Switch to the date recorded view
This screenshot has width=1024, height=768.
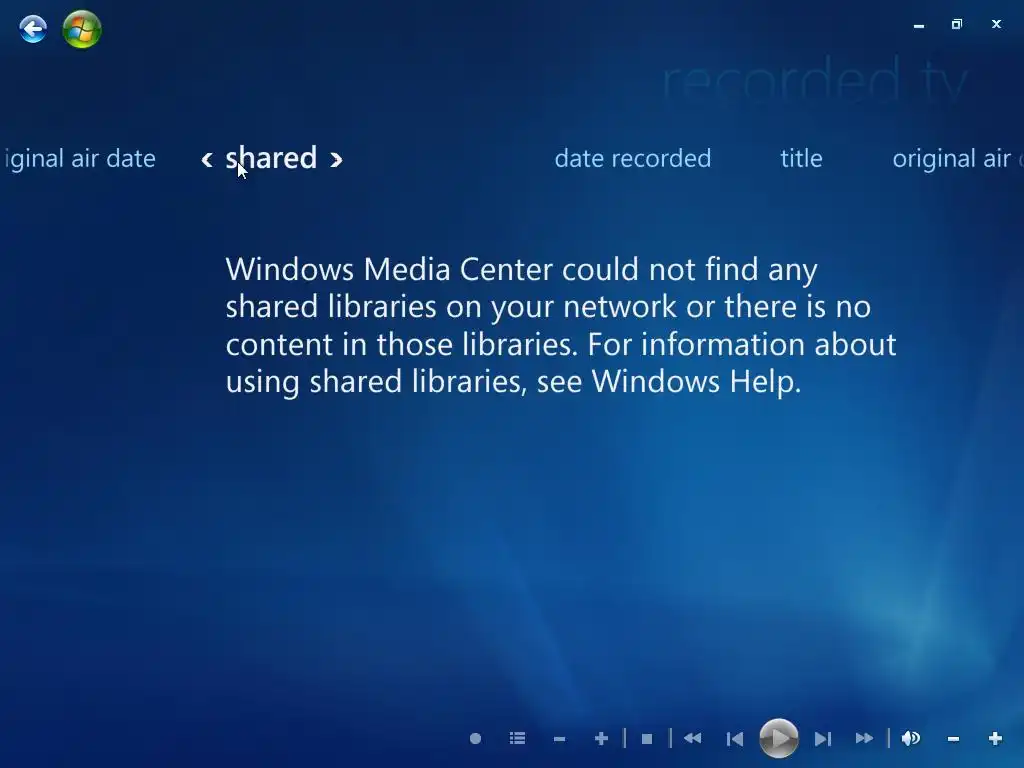pos(633,159)
